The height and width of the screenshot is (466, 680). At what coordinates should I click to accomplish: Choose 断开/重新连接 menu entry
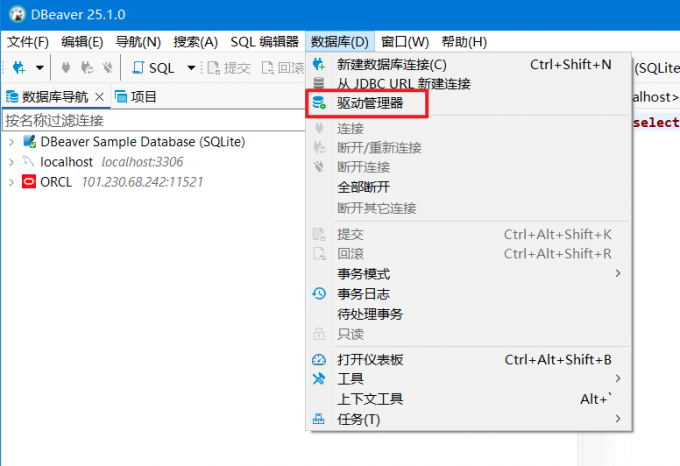pyautogui.click(x=469, y=148)
